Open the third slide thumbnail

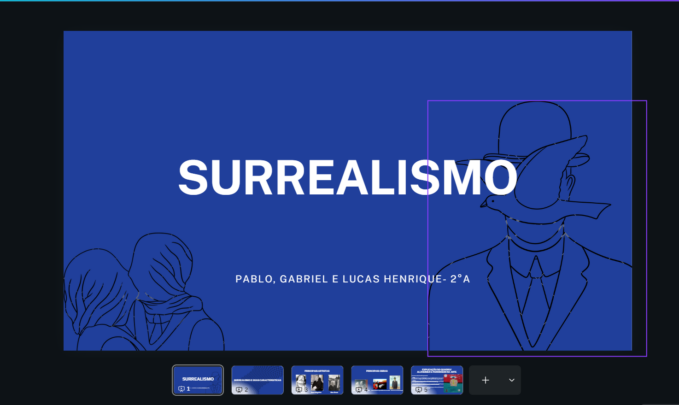317,376
